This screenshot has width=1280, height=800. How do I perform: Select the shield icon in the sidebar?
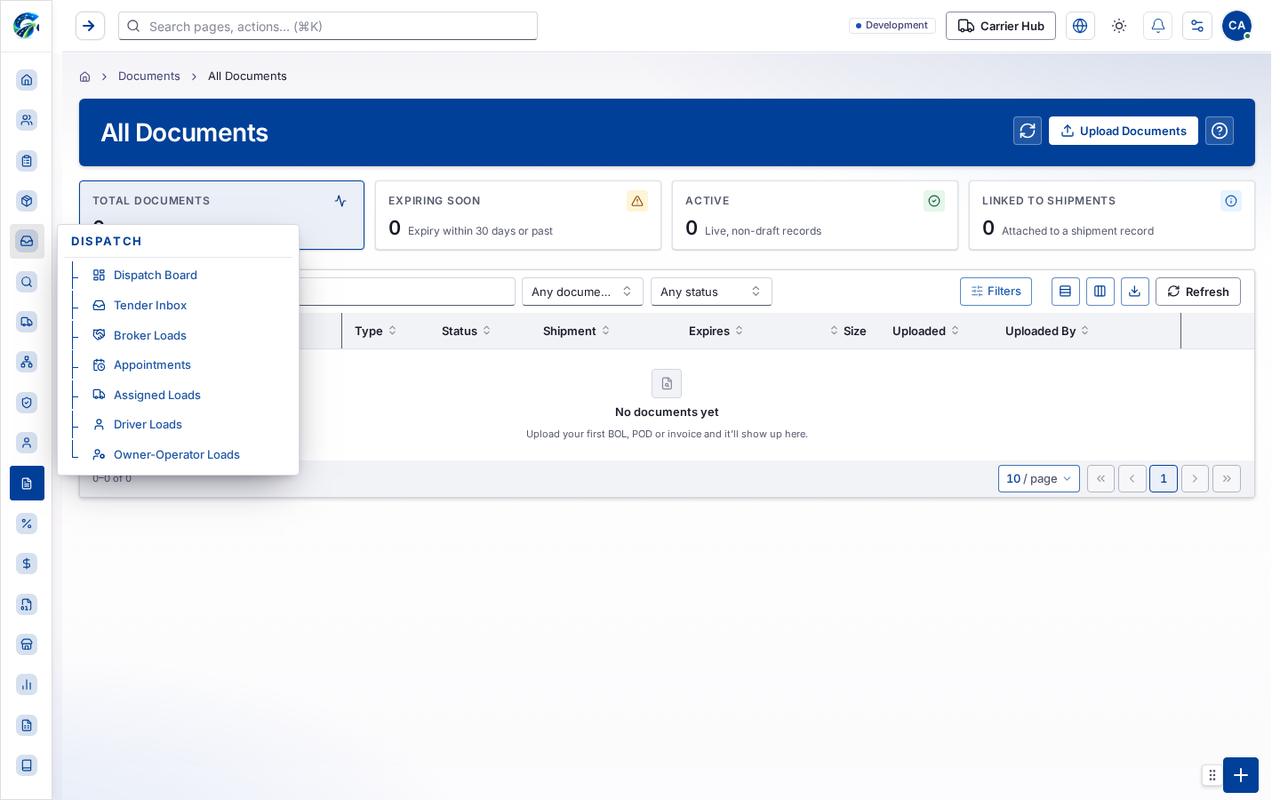(27, 402)
